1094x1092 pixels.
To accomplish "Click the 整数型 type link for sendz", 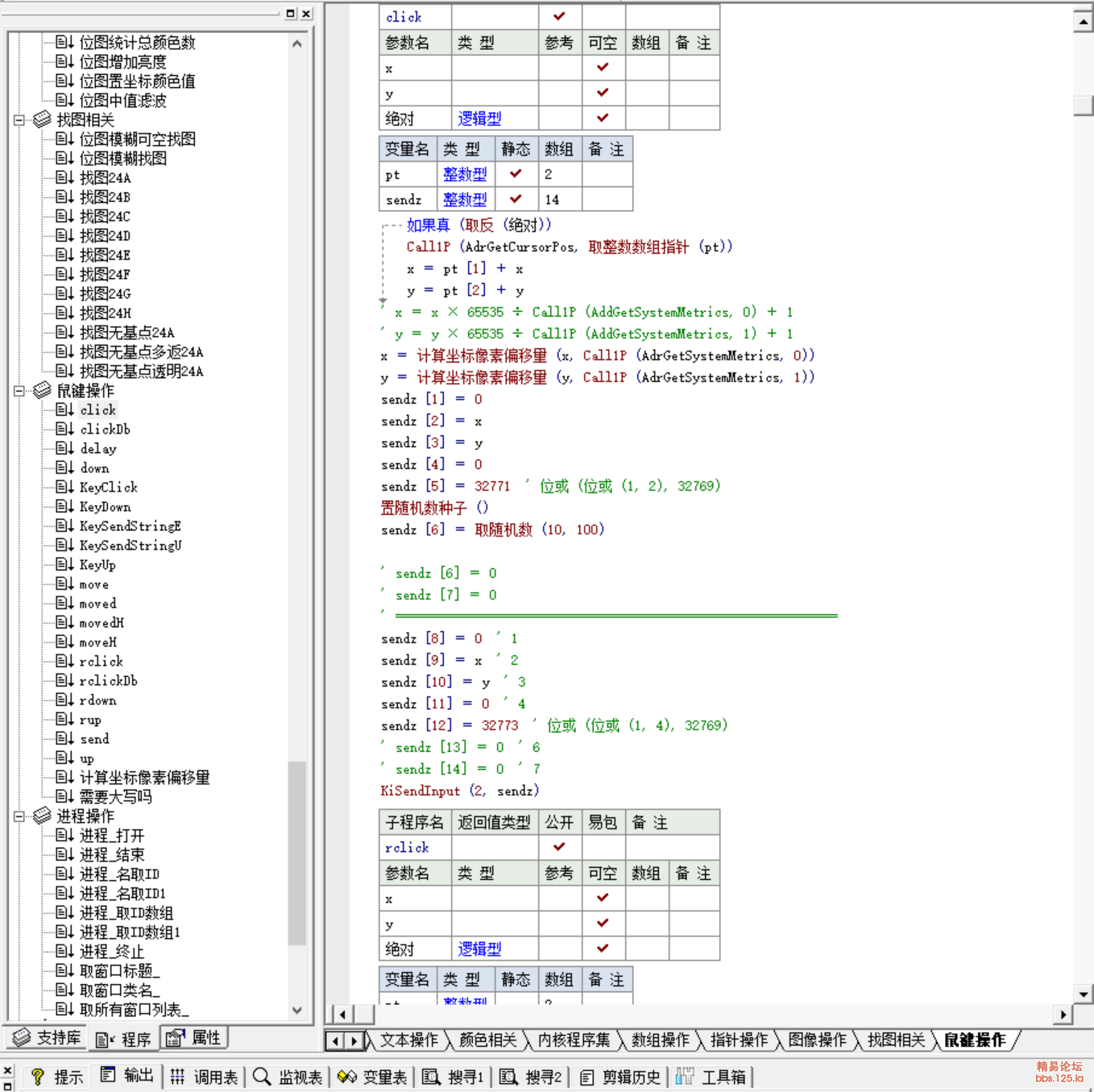I will click(465, 199).
